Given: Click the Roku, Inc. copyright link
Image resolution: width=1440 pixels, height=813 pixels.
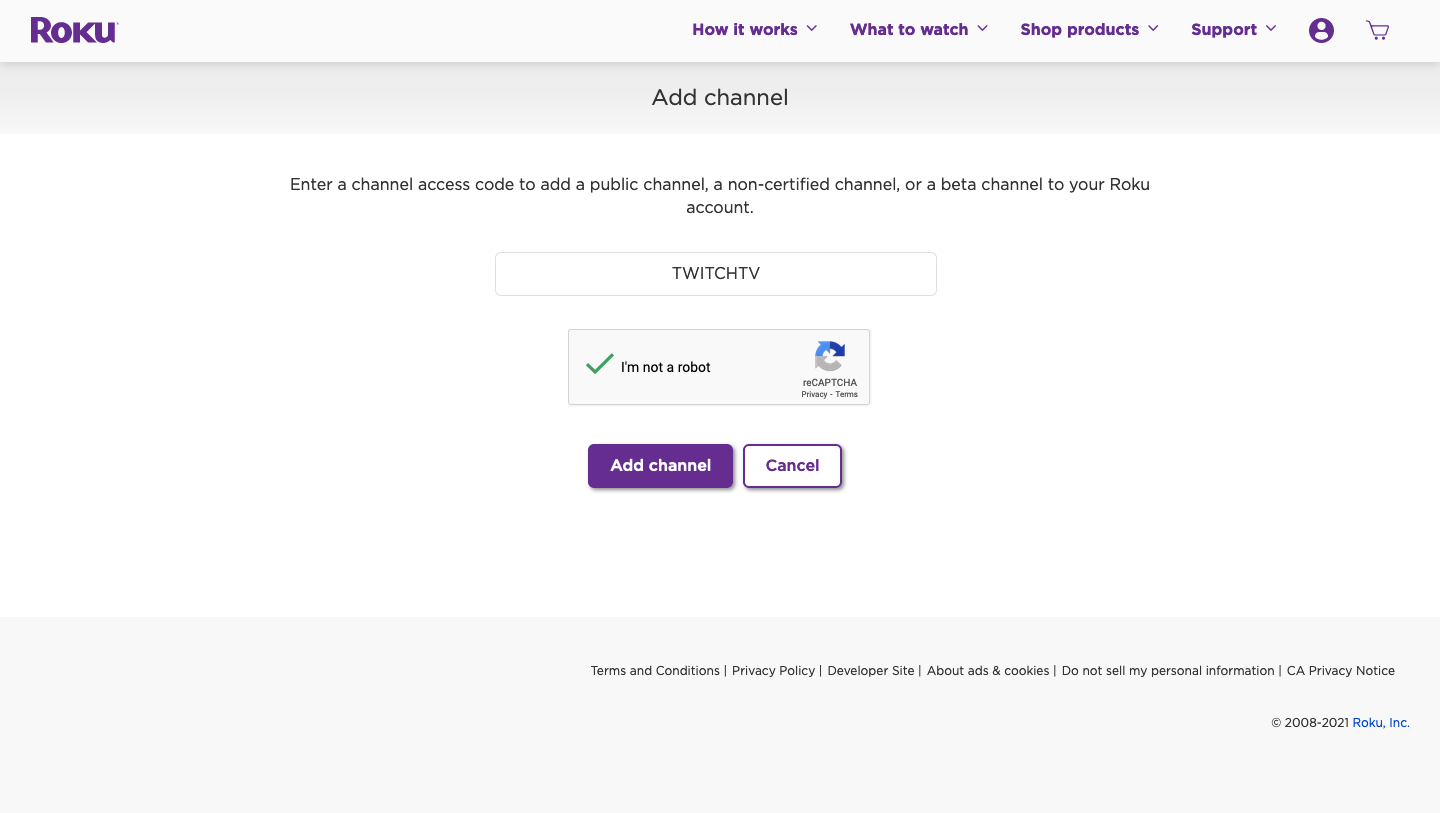Looking at the screenshot, I should pyautogui.click(x=1381, y=723).
